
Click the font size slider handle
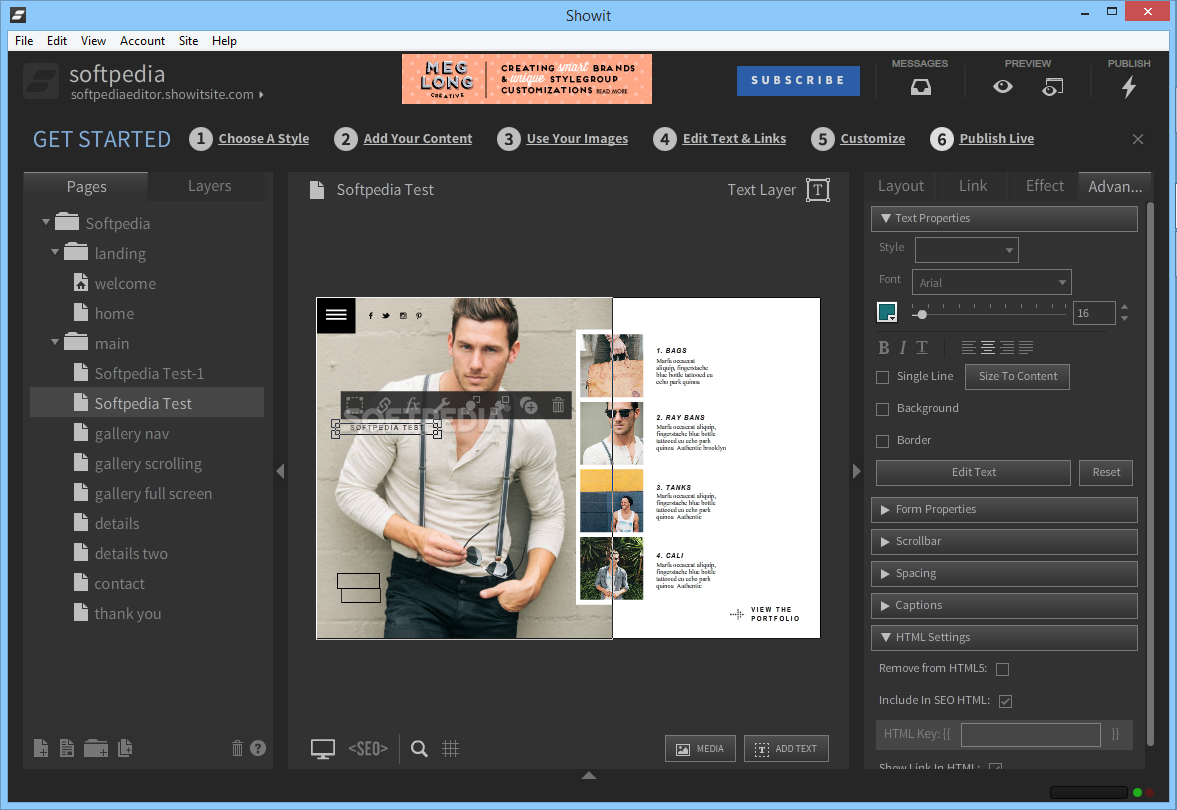922,315
